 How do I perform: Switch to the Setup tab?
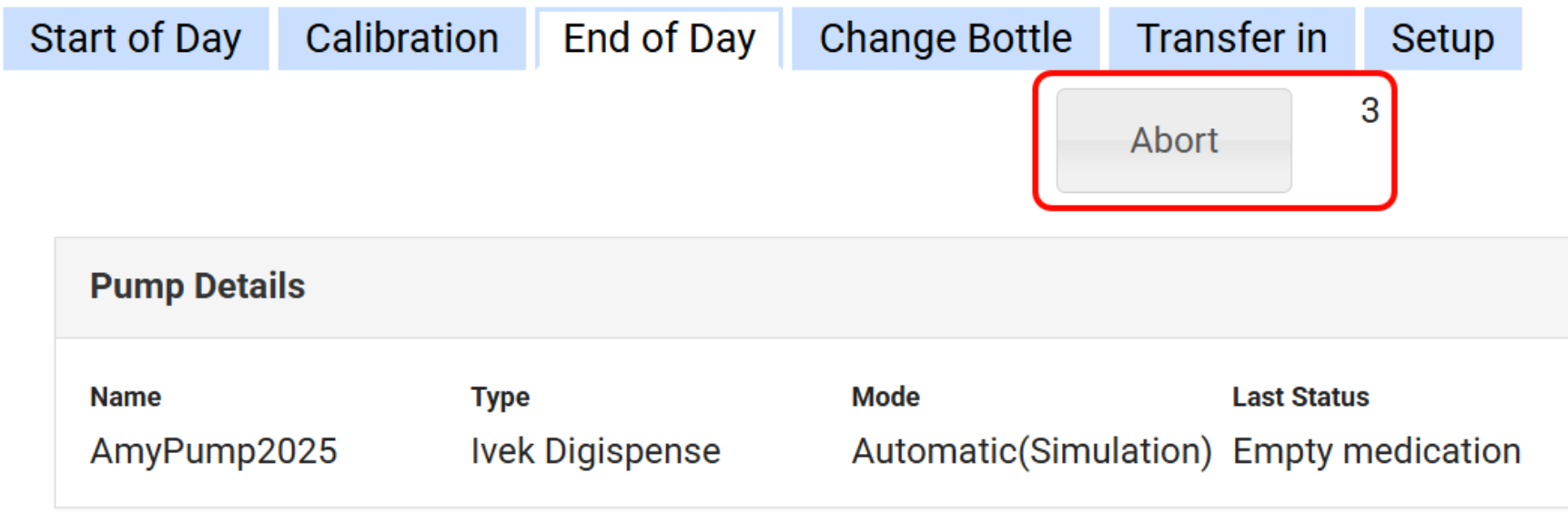(1442, 39)
